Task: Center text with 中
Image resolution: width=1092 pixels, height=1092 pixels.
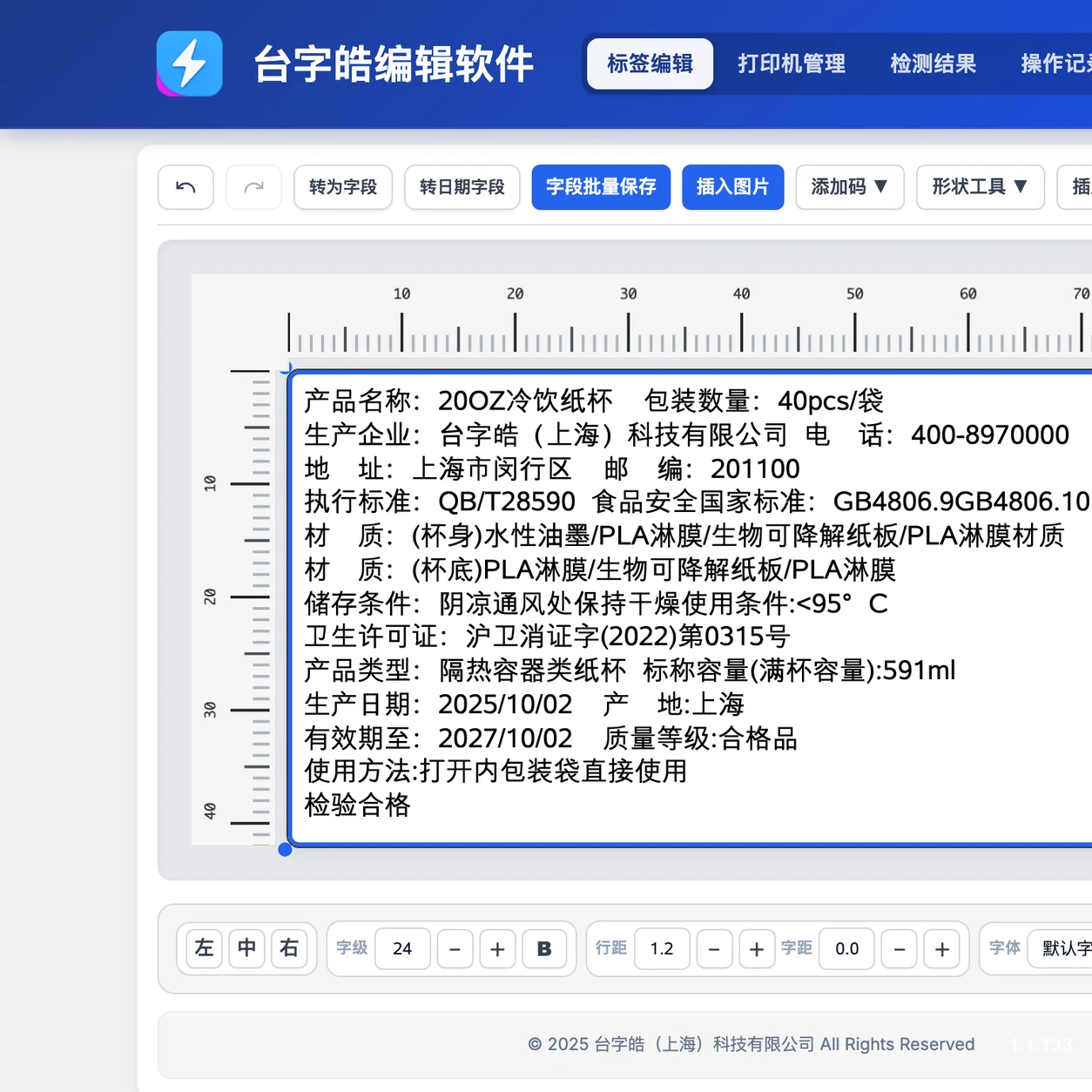Action: pyautogui.click(x=246, y=948)
